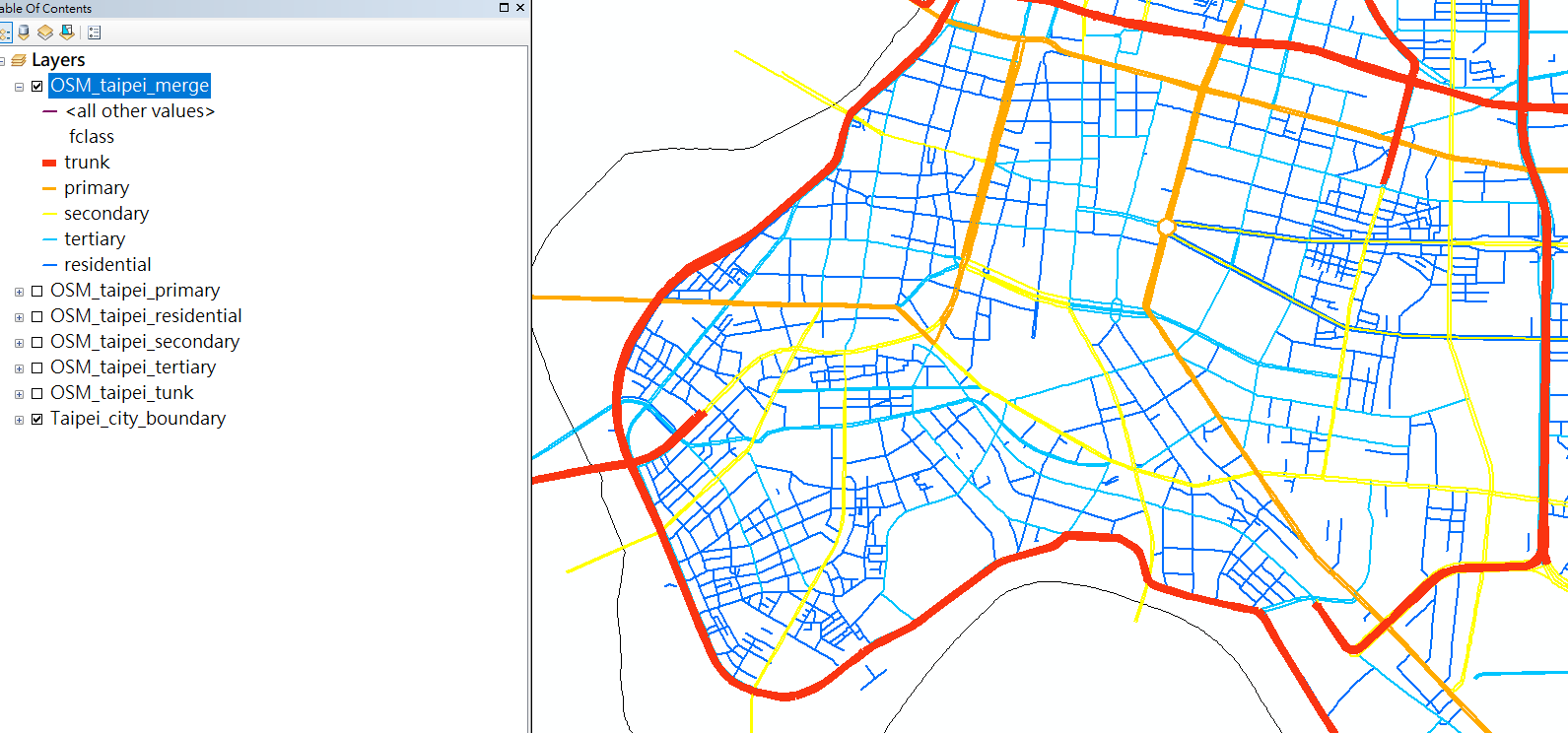This screenshot has height=733, width=1568.
Task: Select the OSM_taipei_residential layer name
Action: pyautogui.click(x=146, y=316)
